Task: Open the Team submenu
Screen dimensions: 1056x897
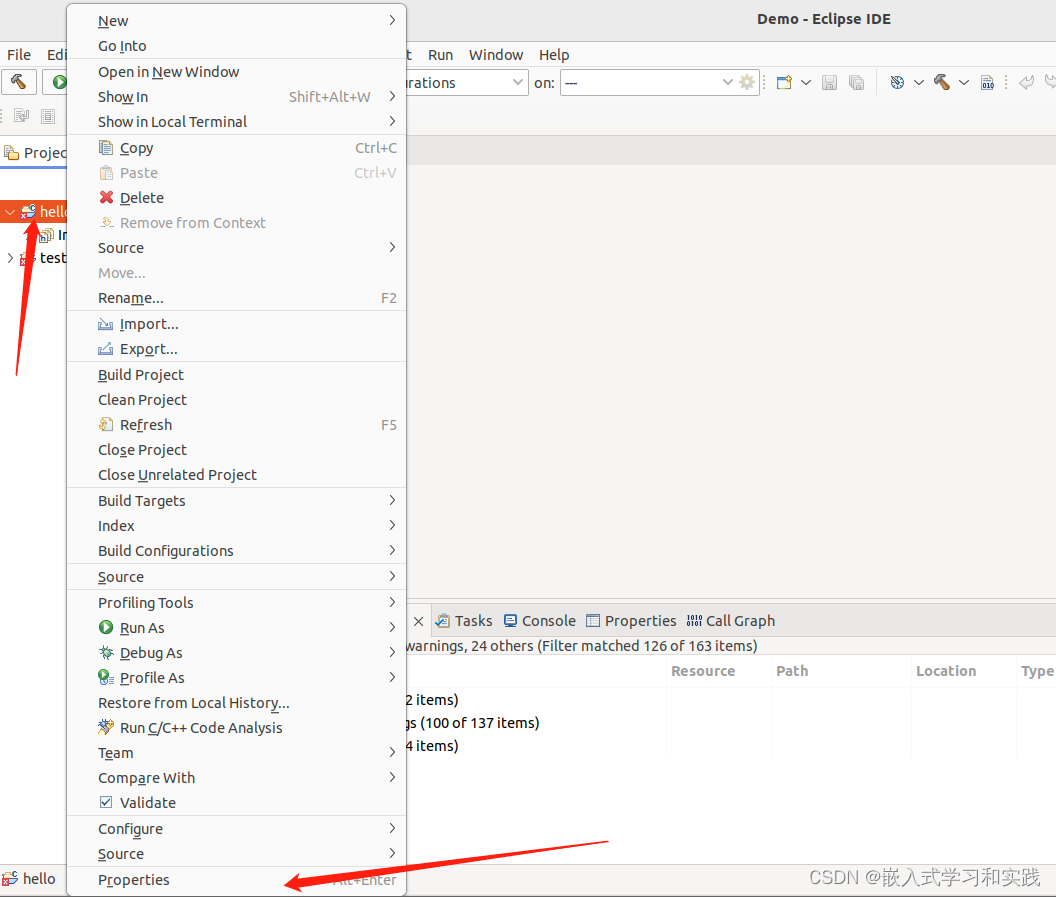Action: 236,752
